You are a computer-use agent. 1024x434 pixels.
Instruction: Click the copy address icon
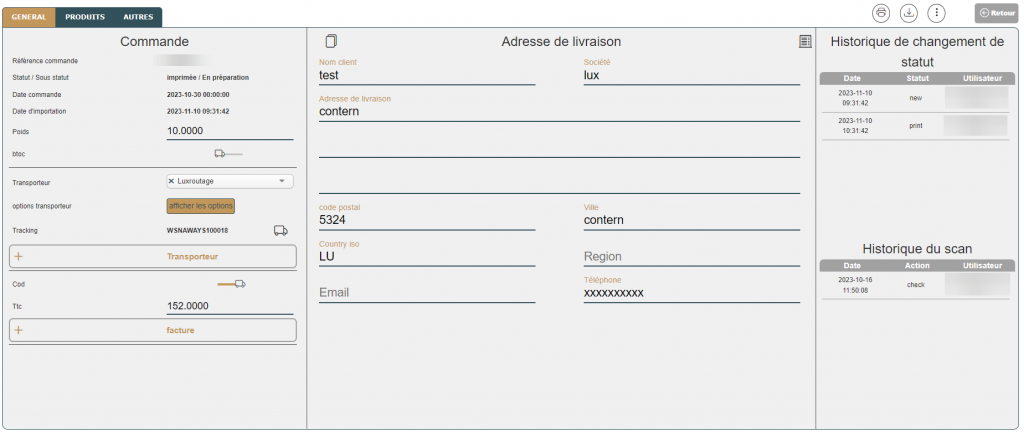coord(332,41)
